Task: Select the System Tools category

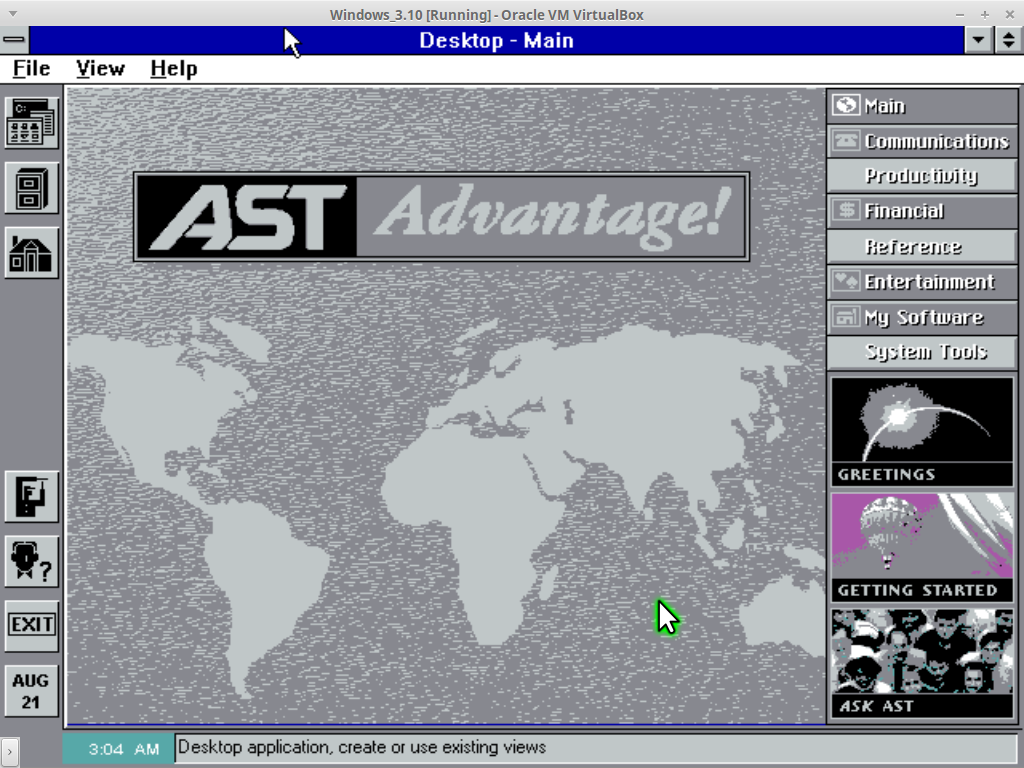Action: pyautogui.click(x=922, y=352)
